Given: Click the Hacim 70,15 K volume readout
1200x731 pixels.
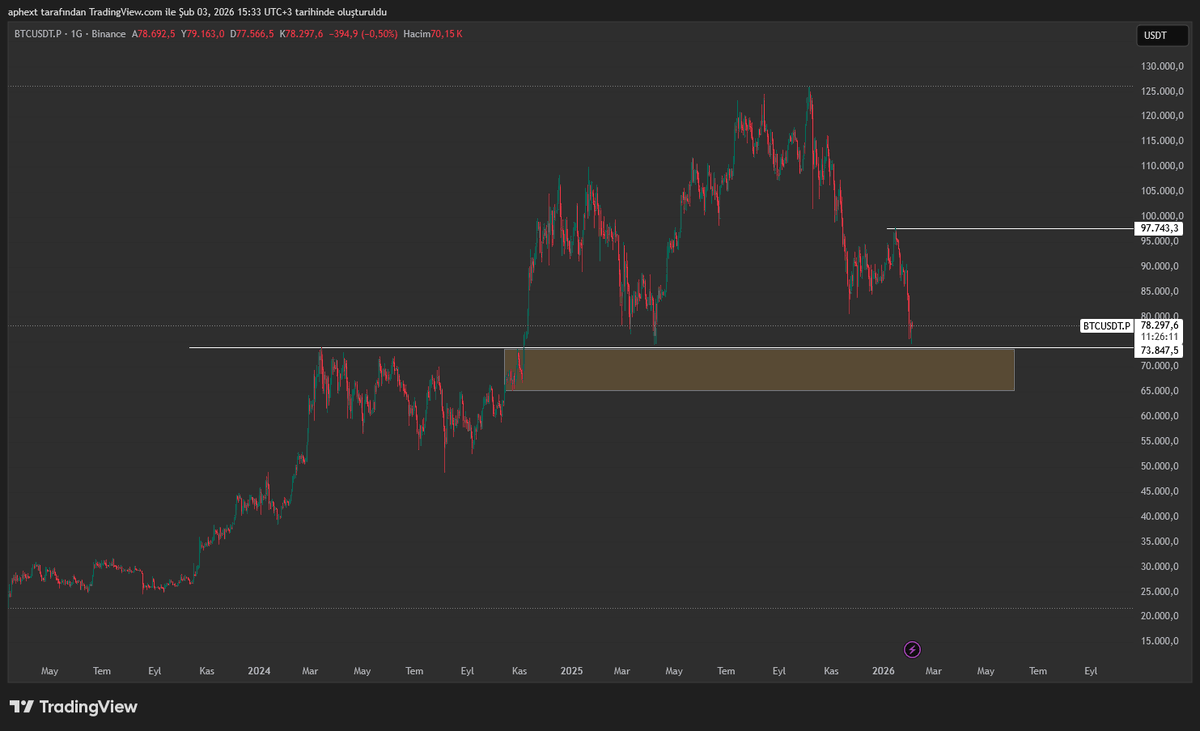Looking at the screenshot, I should coord(432,34).
